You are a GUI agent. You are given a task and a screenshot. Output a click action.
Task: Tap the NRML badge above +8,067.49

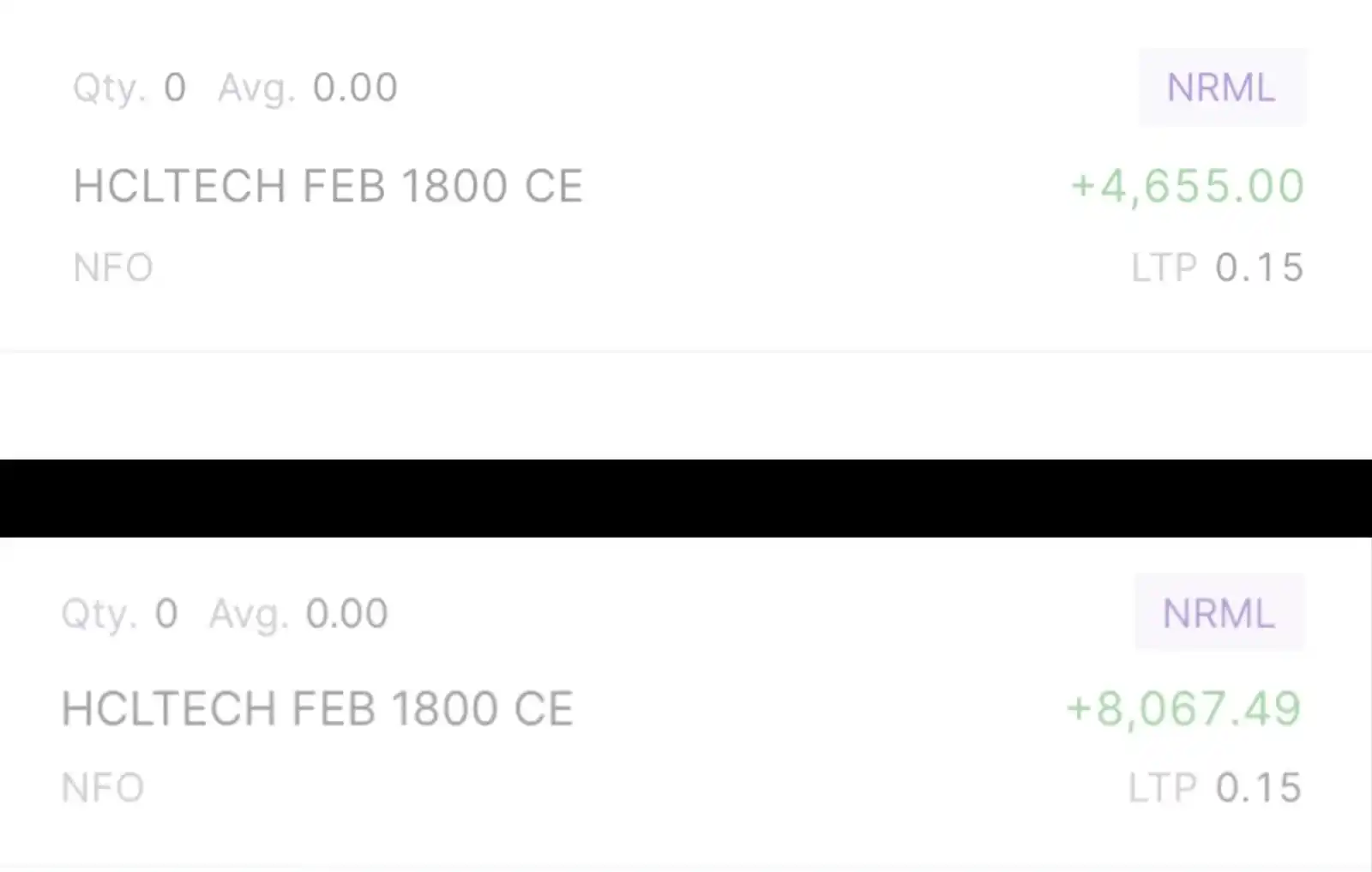pyautogui.click(x=1219, y=613)
